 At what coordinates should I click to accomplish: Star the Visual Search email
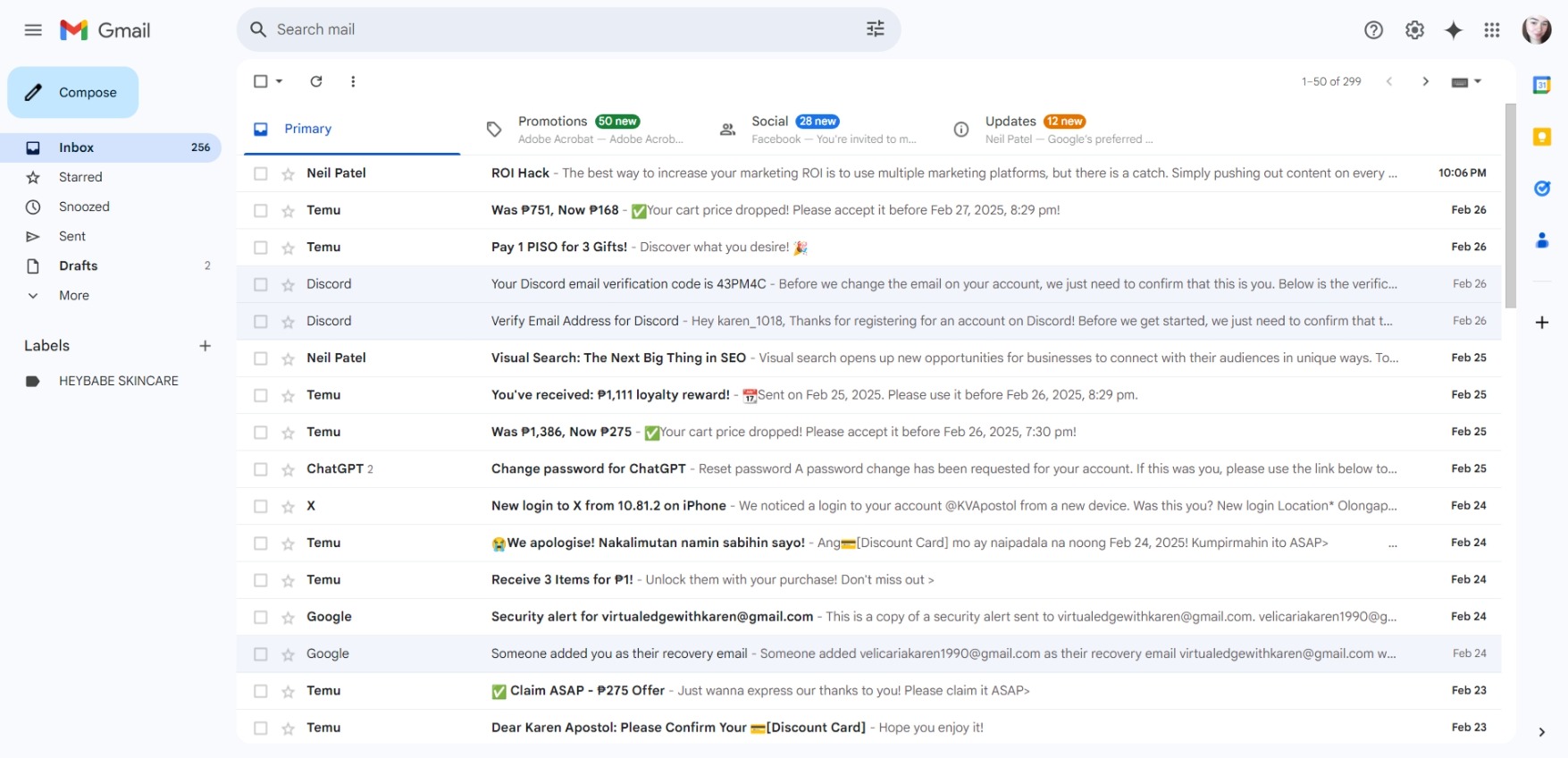pyautogui.click(x=288, y=359)
